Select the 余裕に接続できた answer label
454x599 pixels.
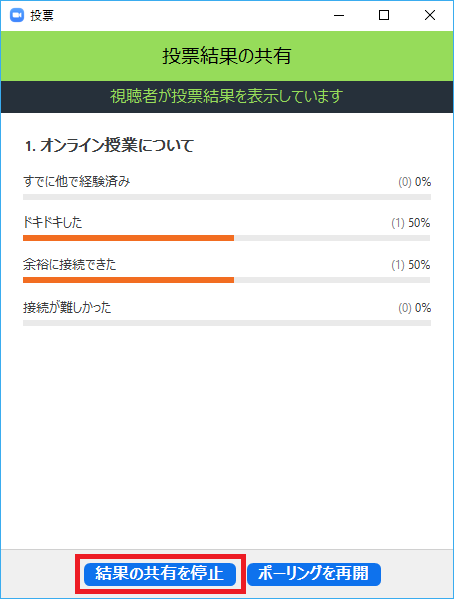(70, 264)
